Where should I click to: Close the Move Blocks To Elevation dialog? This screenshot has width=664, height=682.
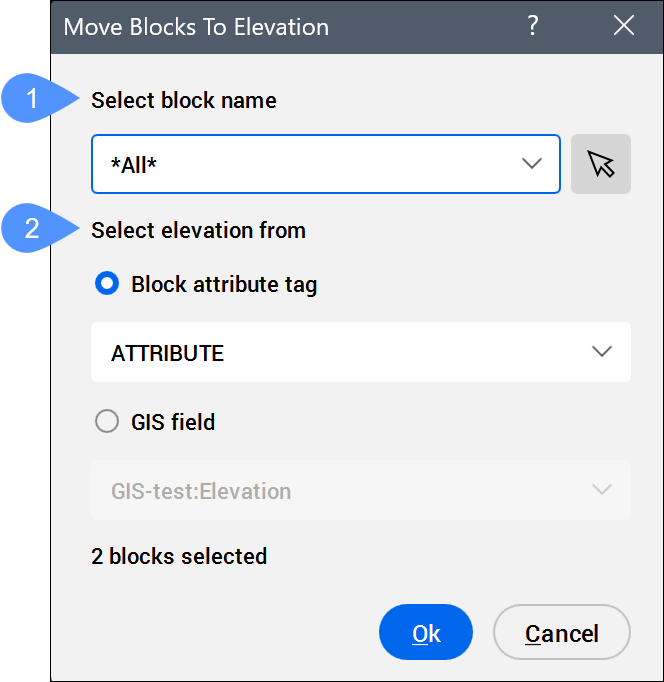click(624, 26)
